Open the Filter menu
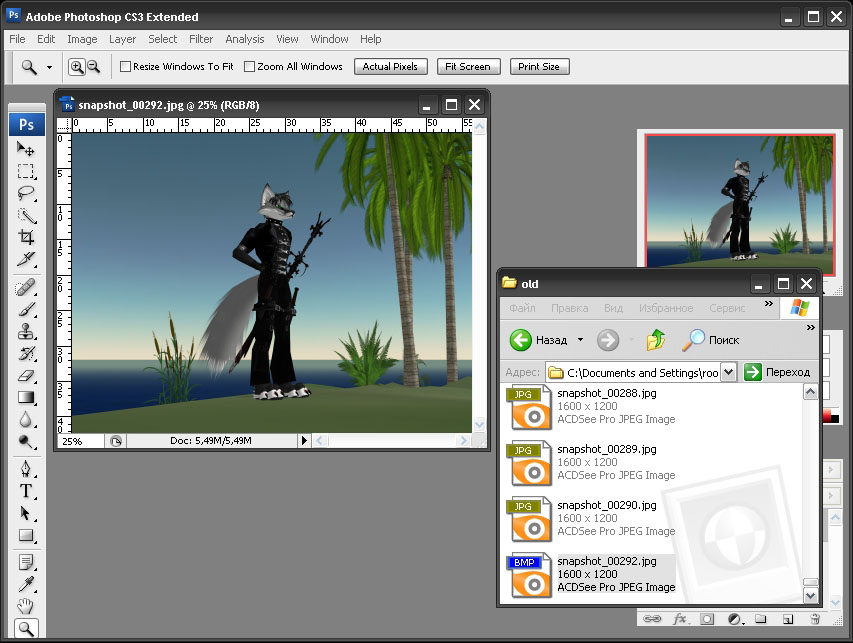This screenshot has width=853, height=643. click(x=201, y=39)
